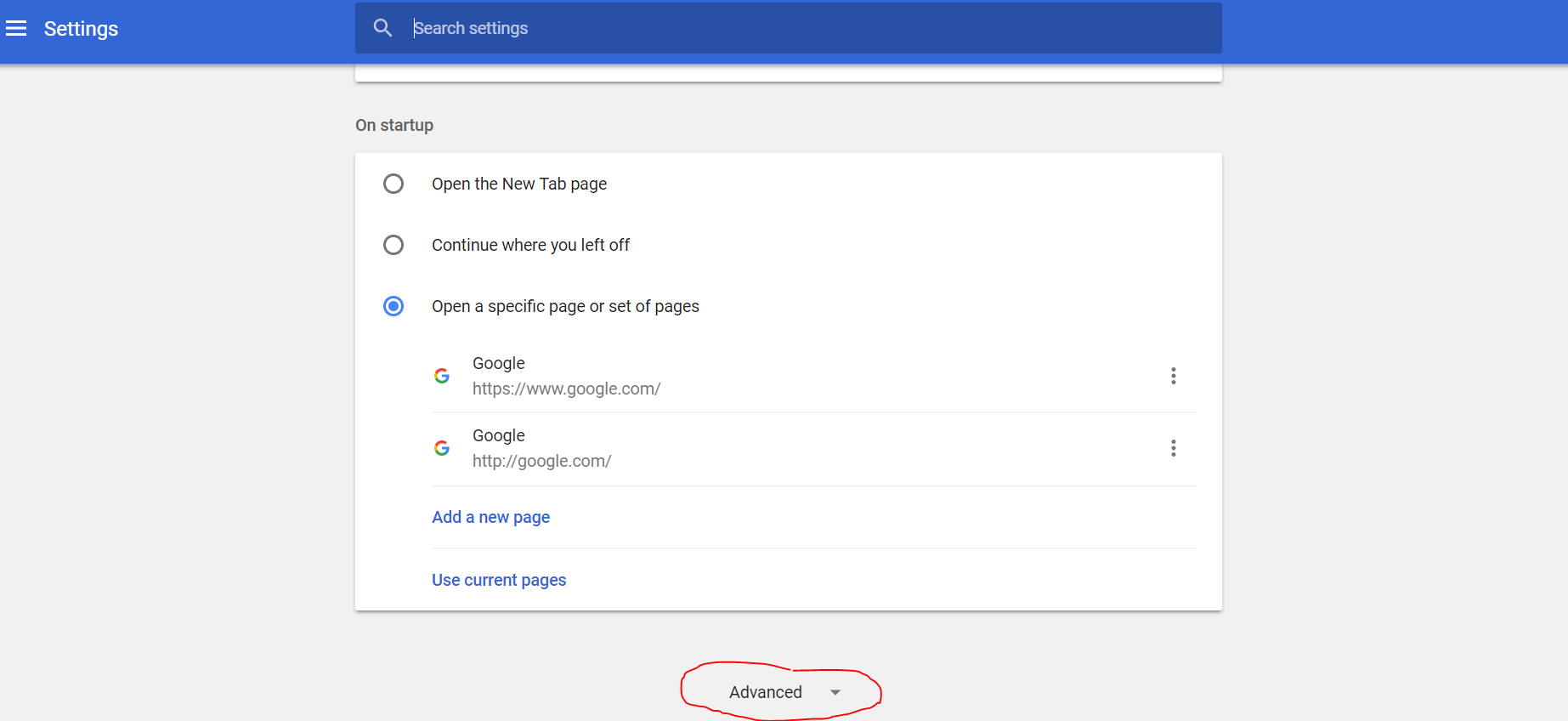This screenshot has height=721, width=1568.
Task: Open more actions for http://google.com/ entry
Action: click(1173, 448)
